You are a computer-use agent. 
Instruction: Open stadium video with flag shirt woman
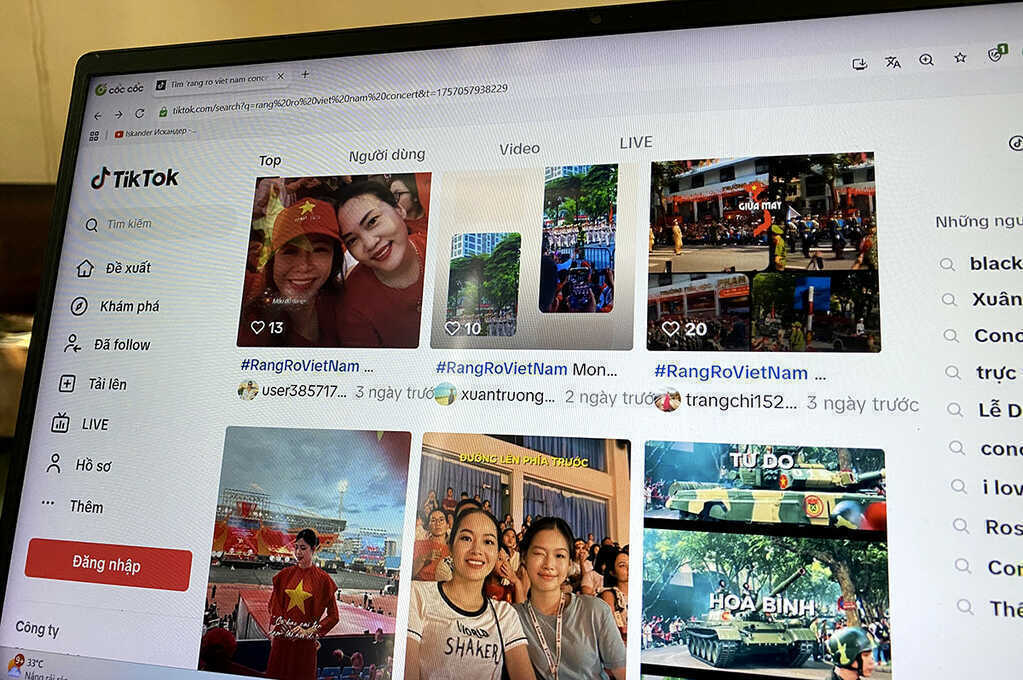click(305, 553)
